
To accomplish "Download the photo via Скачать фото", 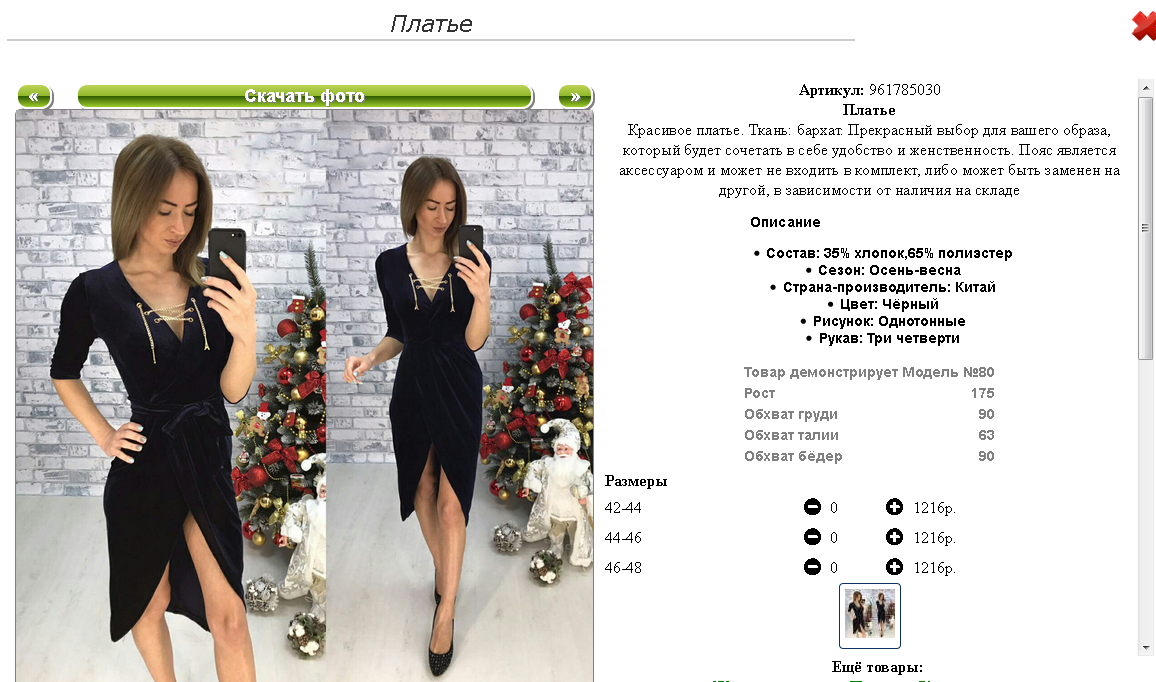I will pyautogui.click(x=304, y=96).
